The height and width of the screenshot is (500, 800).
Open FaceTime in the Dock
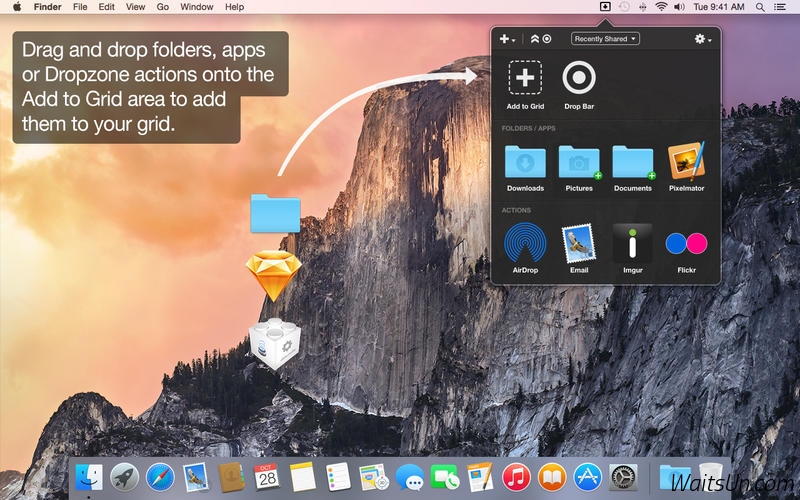click(x=445, y=478)
